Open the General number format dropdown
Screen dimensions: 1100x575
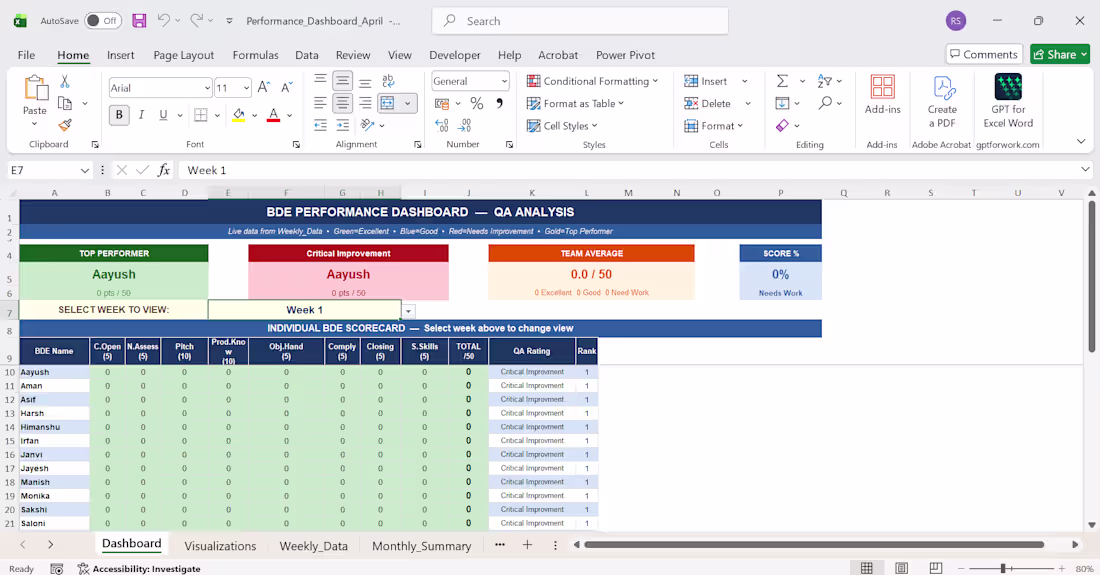[x=504, y=81]
